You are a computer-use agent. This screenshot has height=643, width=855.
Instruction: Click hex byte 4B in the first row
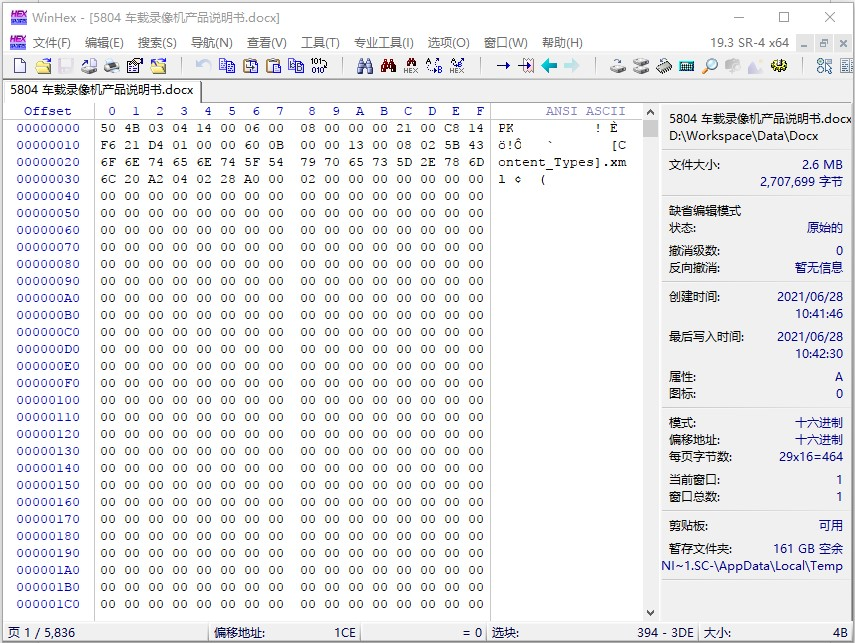pos(132,128)
